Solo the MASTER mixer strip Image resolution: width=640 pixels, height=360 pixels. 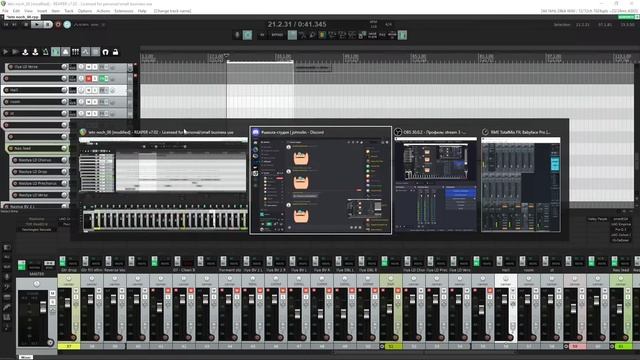[x=52, y=302]
